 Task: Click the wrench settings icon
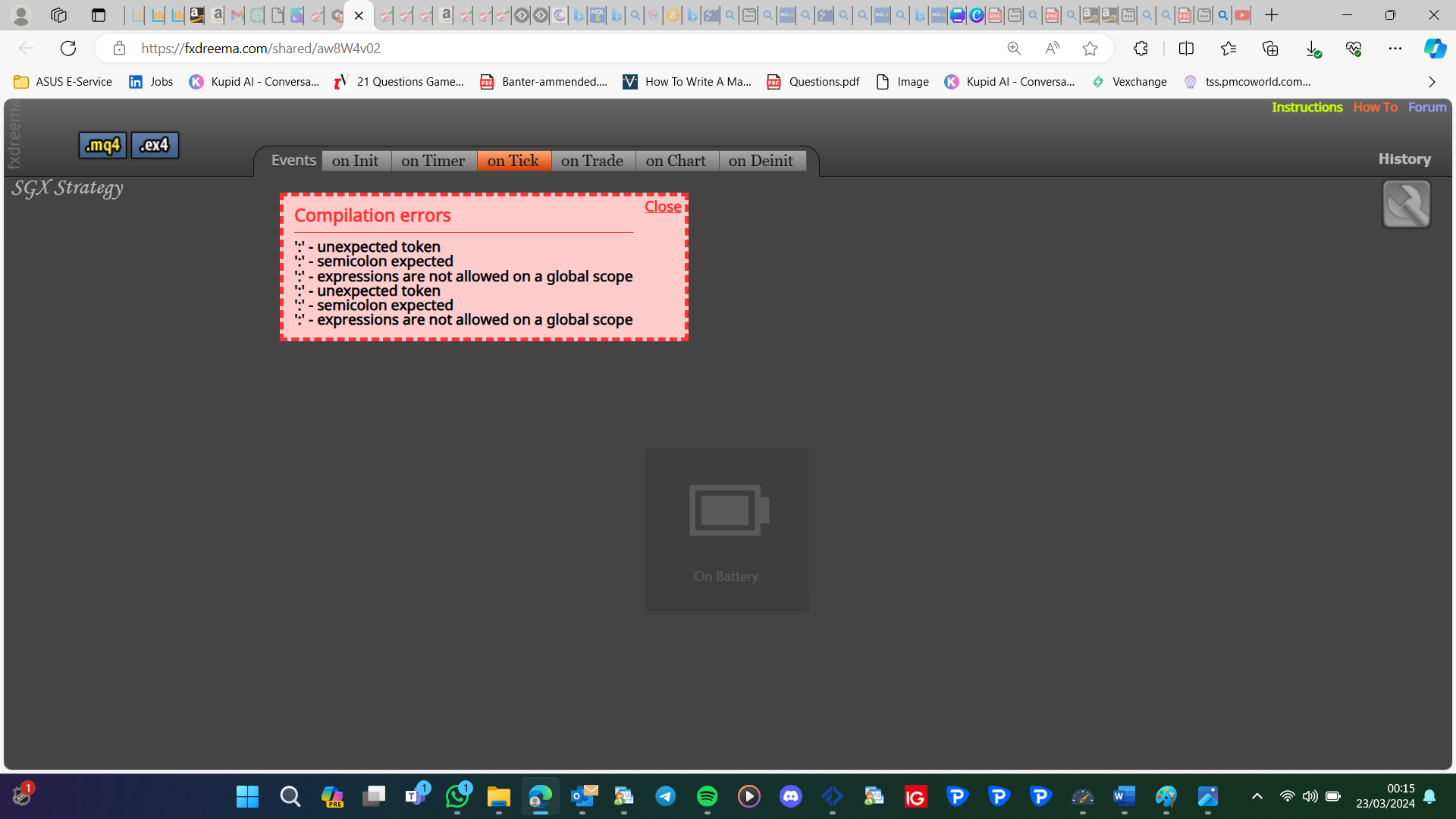[x=1406, y=204]
